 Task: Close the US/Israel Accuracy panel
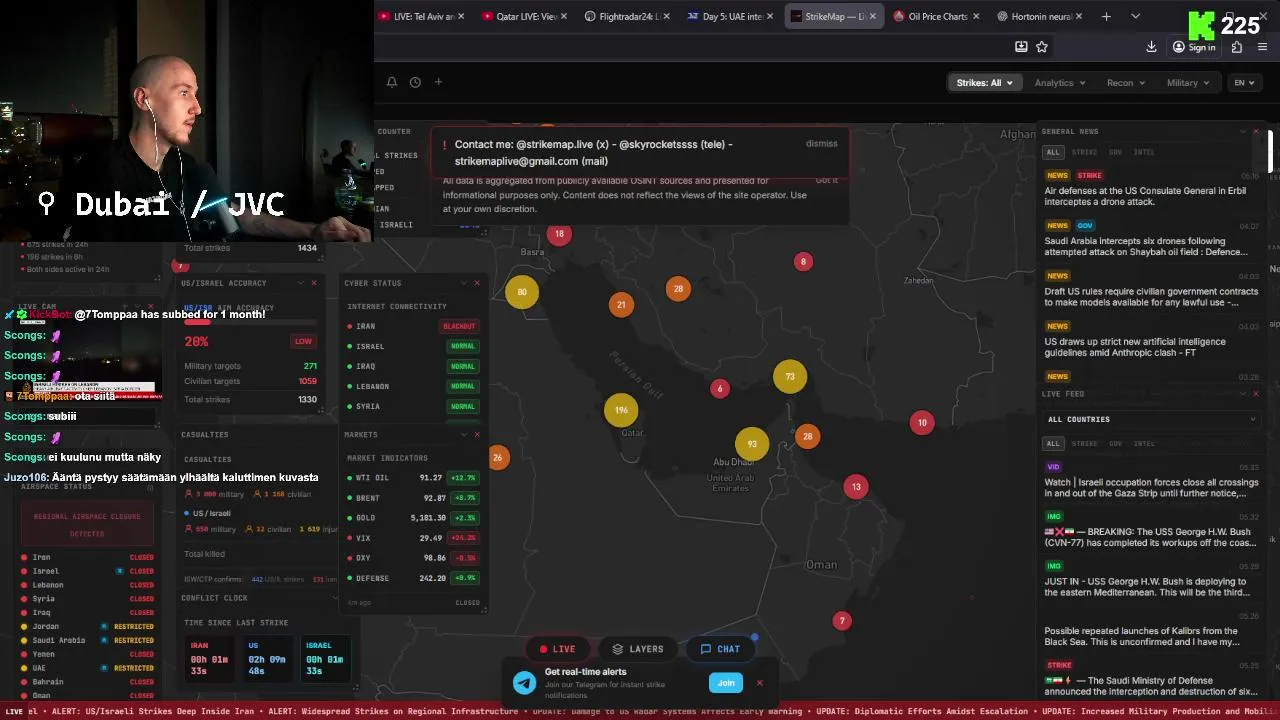314,283
